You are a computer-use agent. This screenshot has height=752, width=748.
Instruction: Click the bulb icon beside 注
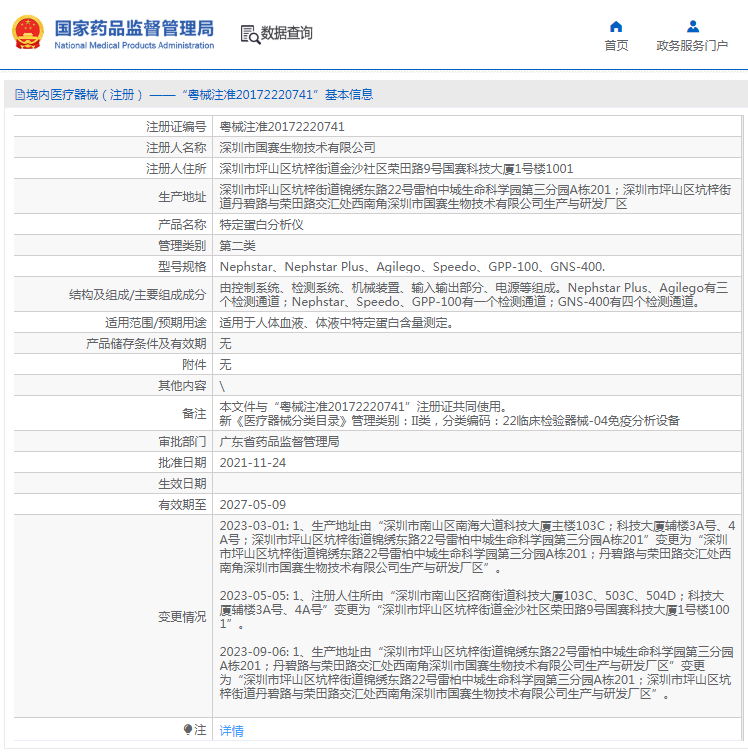(x=187, y=729)
